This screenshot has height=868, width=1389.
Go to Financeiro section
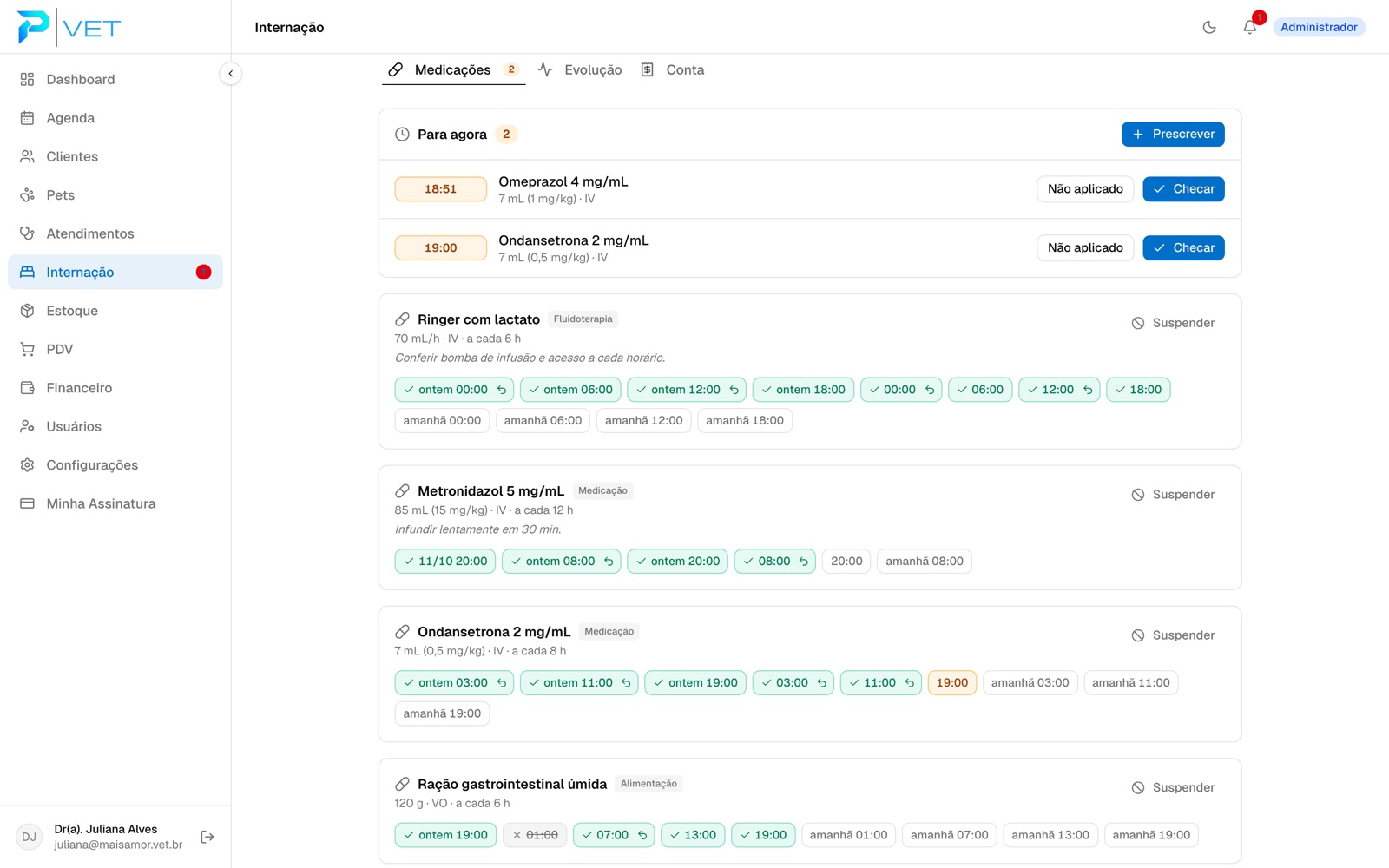[x=115, y=388]
